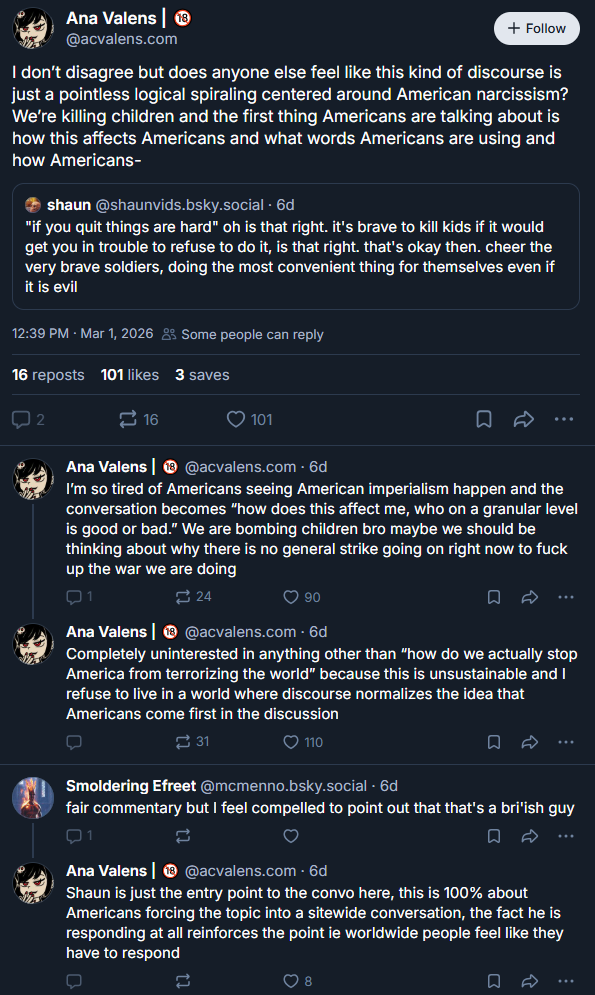The width and height of the screenshot is (595, 995).
Task: Like the reply with 90 likes
Action: [x=302, y=597]
